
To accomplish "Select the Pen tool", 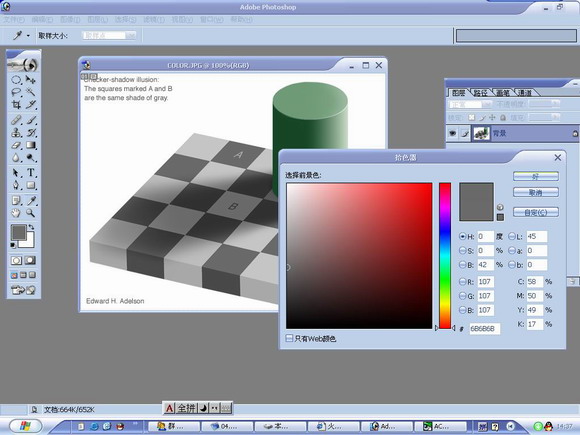I will pyautogui.click(x=16, y=185).
